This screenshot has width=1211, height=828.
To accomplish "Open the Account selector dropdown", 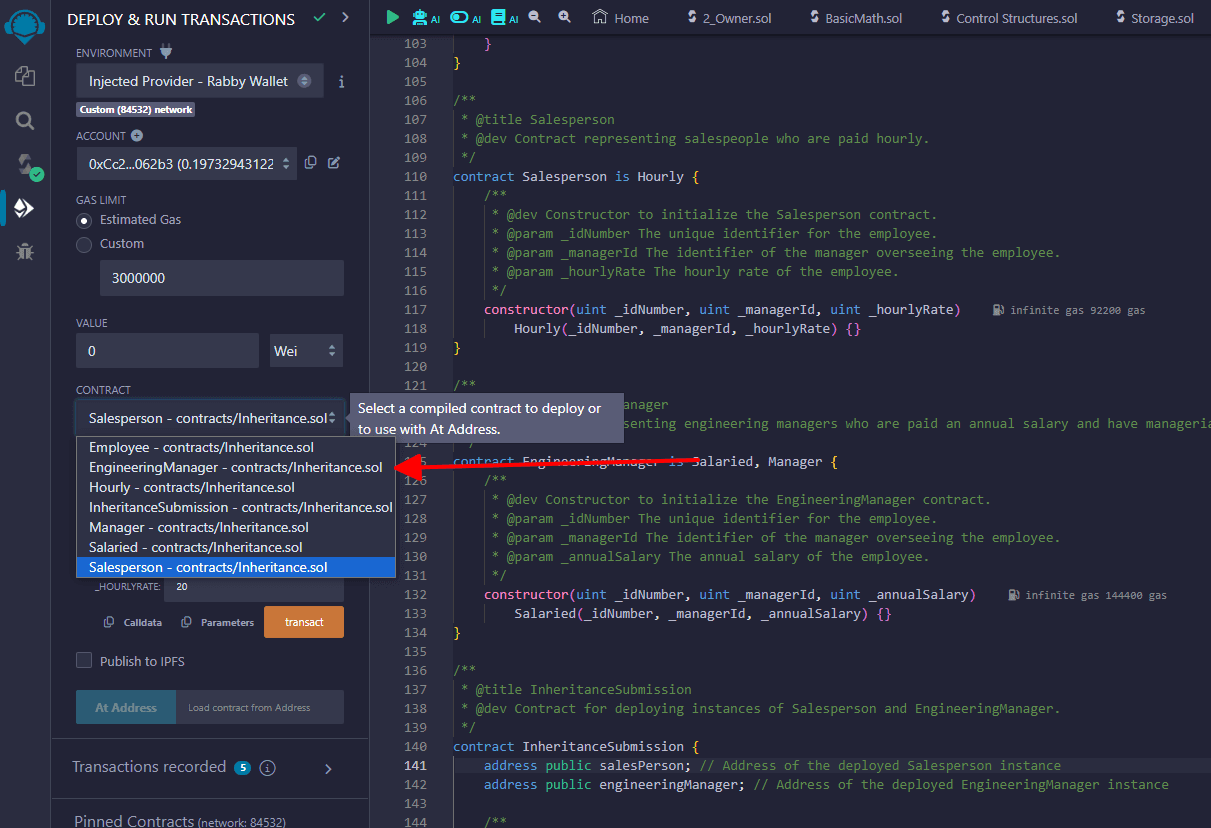I will click(x=187, y=164).
